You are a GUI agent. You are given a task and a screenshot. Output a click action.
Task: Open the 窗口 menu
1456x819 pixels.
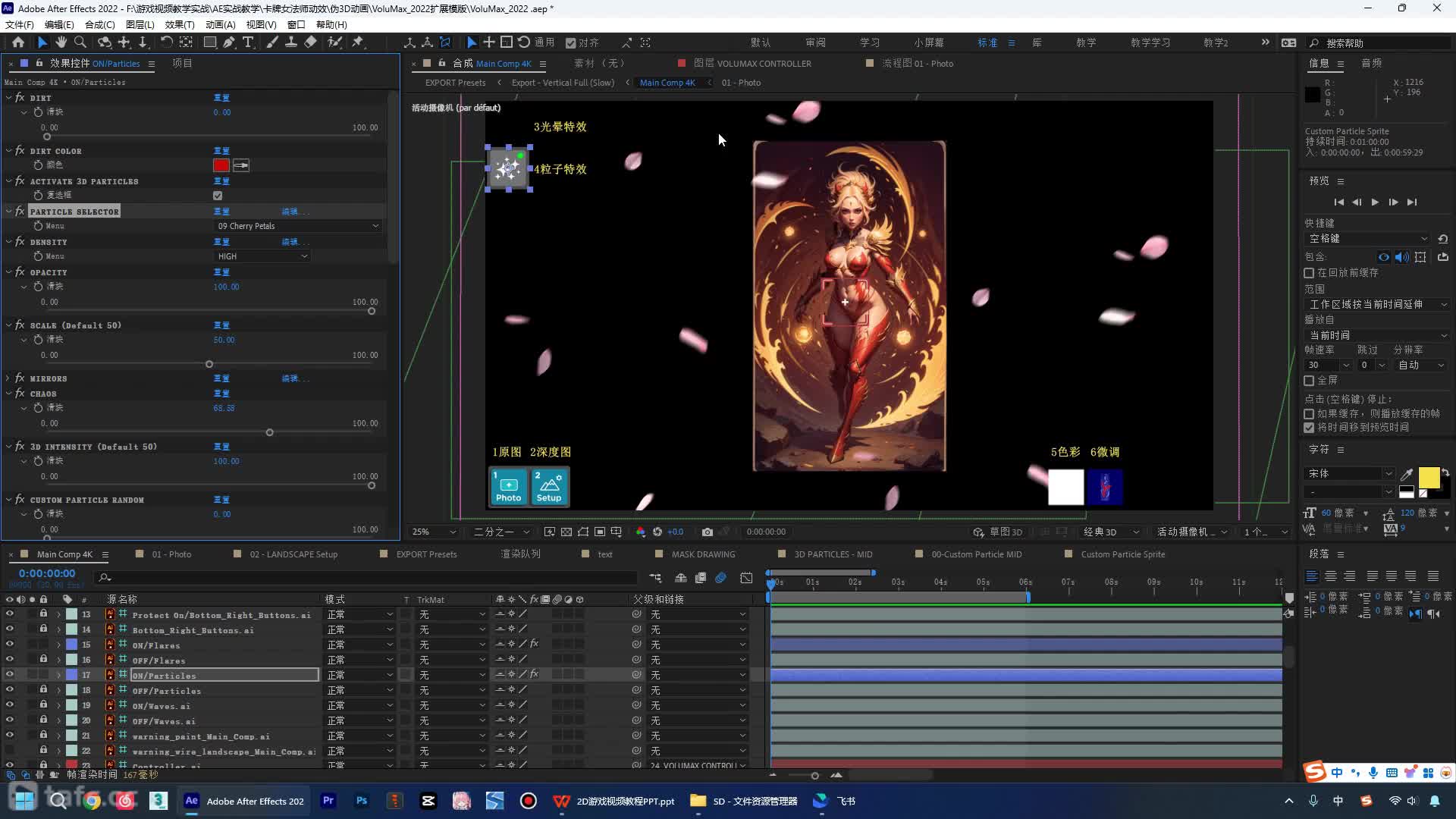pos(296,24)
